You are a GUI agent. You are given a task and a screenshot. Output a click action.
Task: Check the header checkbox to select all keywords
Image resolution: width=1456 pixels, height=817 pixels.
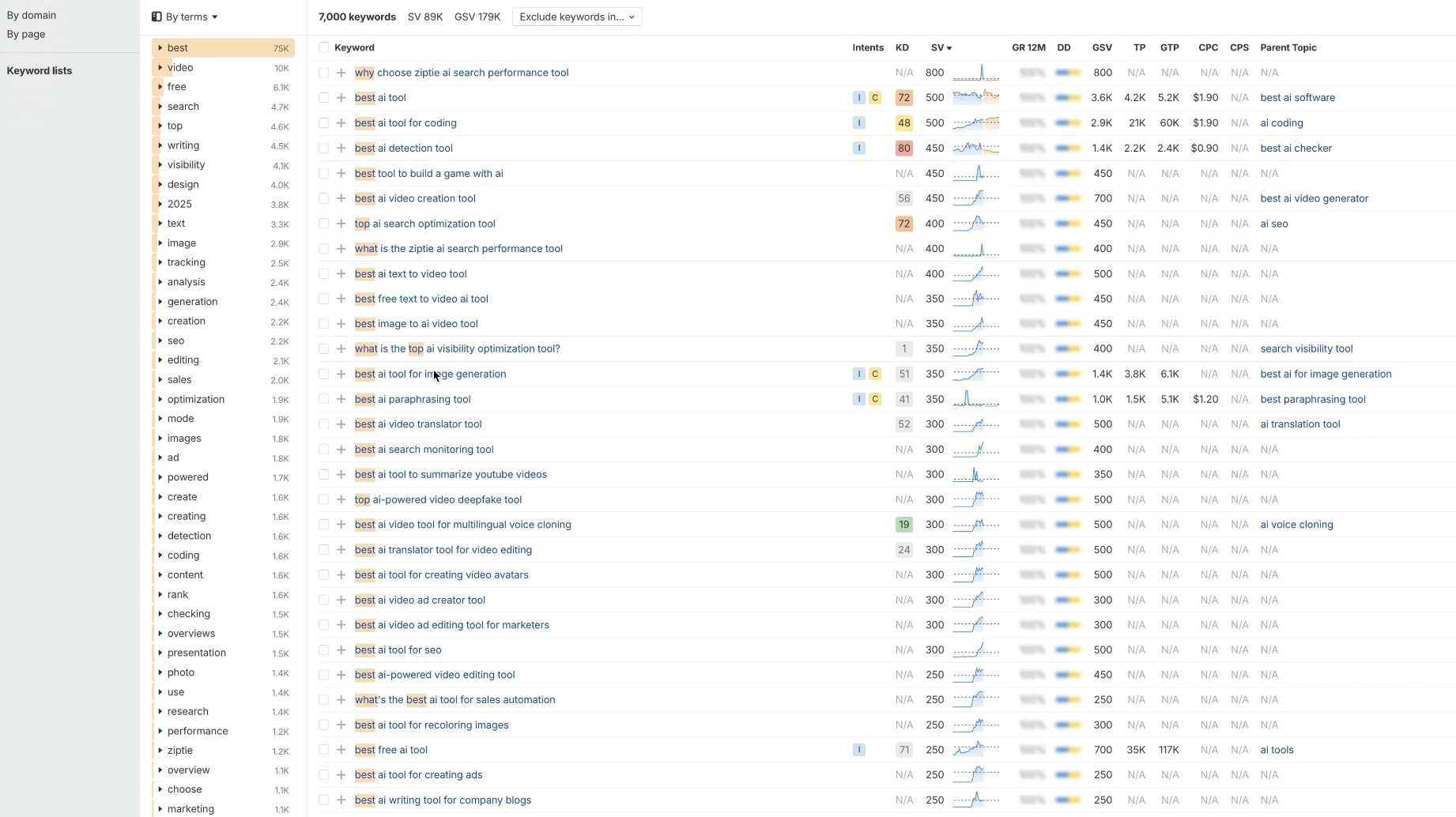tap(323, 47)
